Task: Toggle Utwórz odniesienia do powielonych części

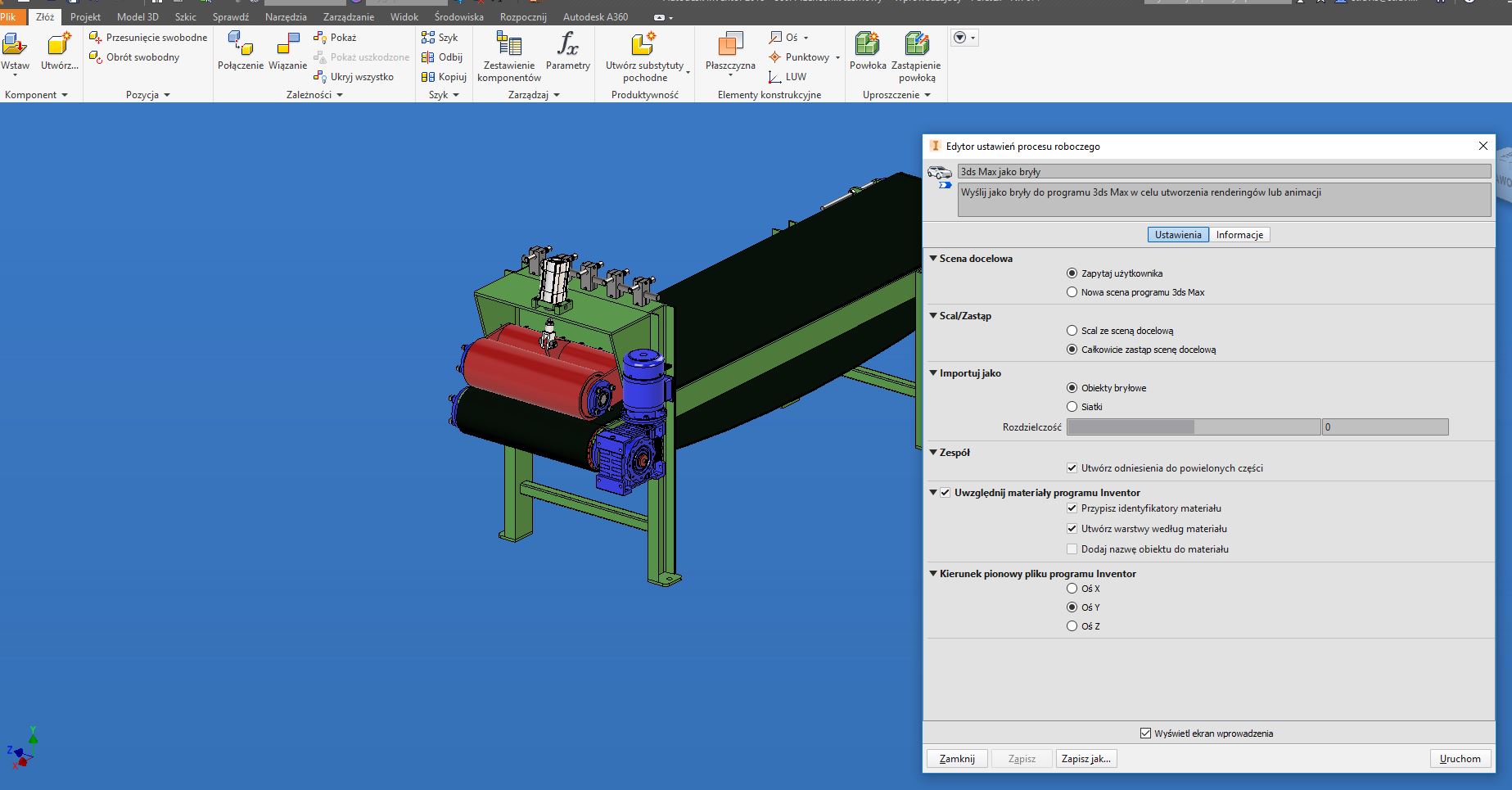Action: click(x=1072, y=468)
